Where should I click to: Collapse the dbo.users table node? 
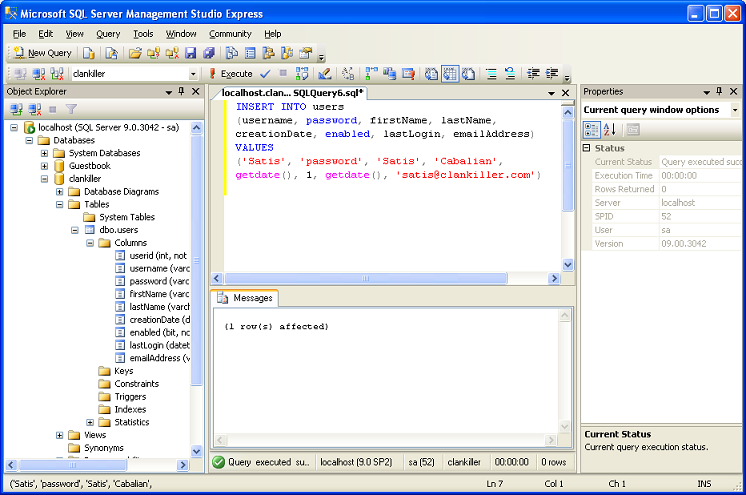[x=75, y=230]
